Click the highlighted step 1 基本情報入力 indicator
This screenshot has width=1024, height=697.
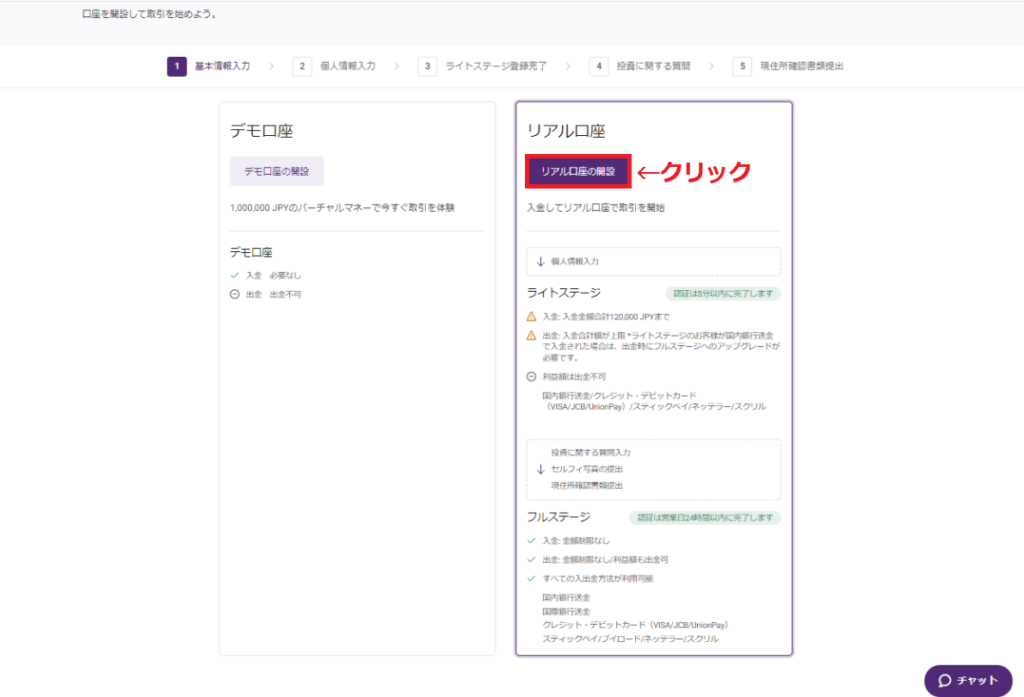177,66
